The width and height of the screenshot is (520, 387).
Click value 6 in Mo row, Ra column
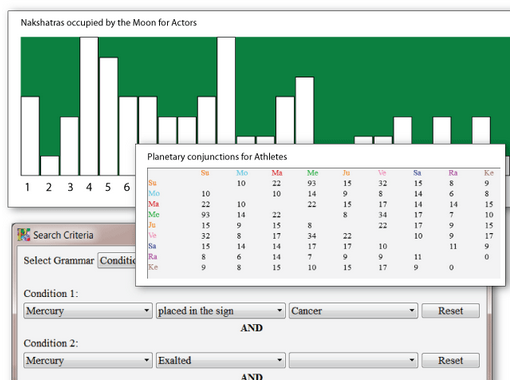coord(451,194)
